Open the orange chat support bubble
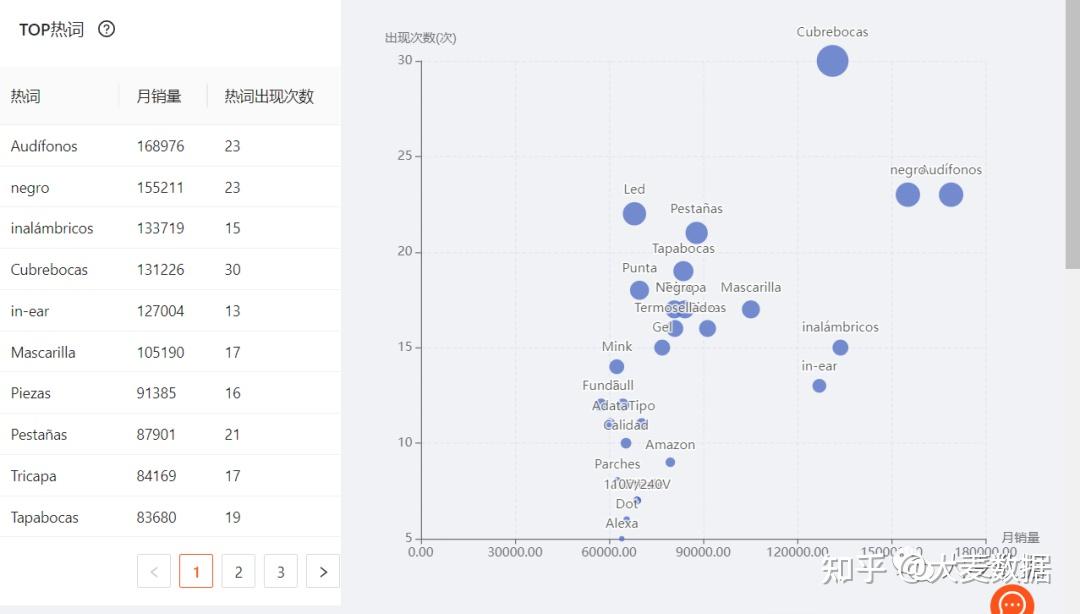This screenshot has height=614, width=1080. click(x=1012, y=602)
